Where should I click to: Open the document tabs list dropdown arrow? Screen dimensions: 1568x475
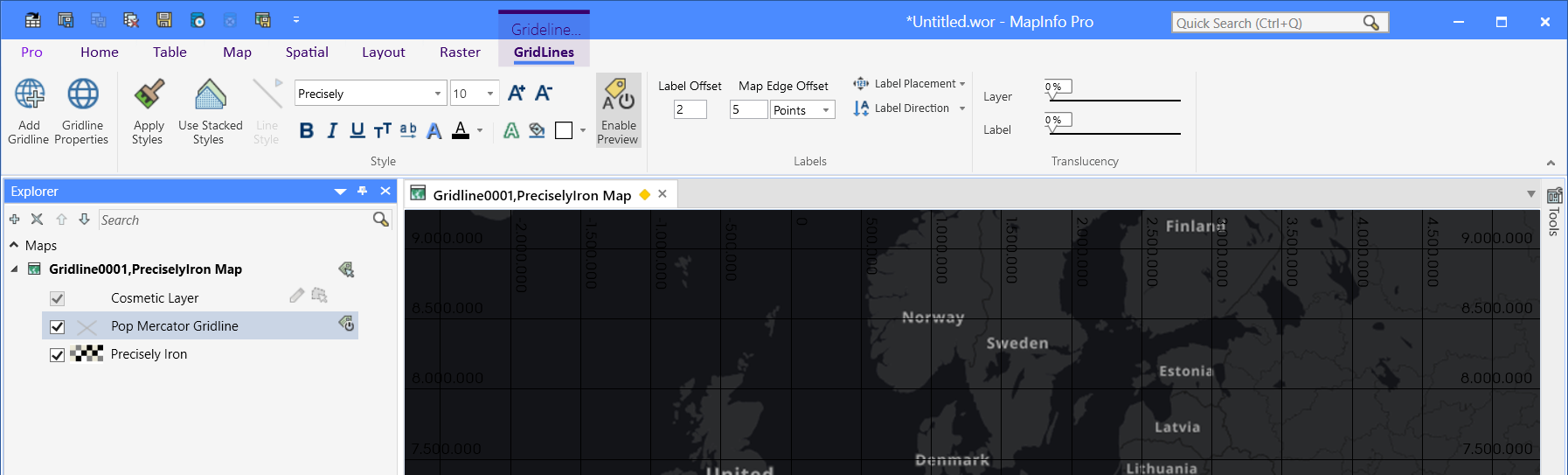pyautogui.click(x=1530, y=194)
